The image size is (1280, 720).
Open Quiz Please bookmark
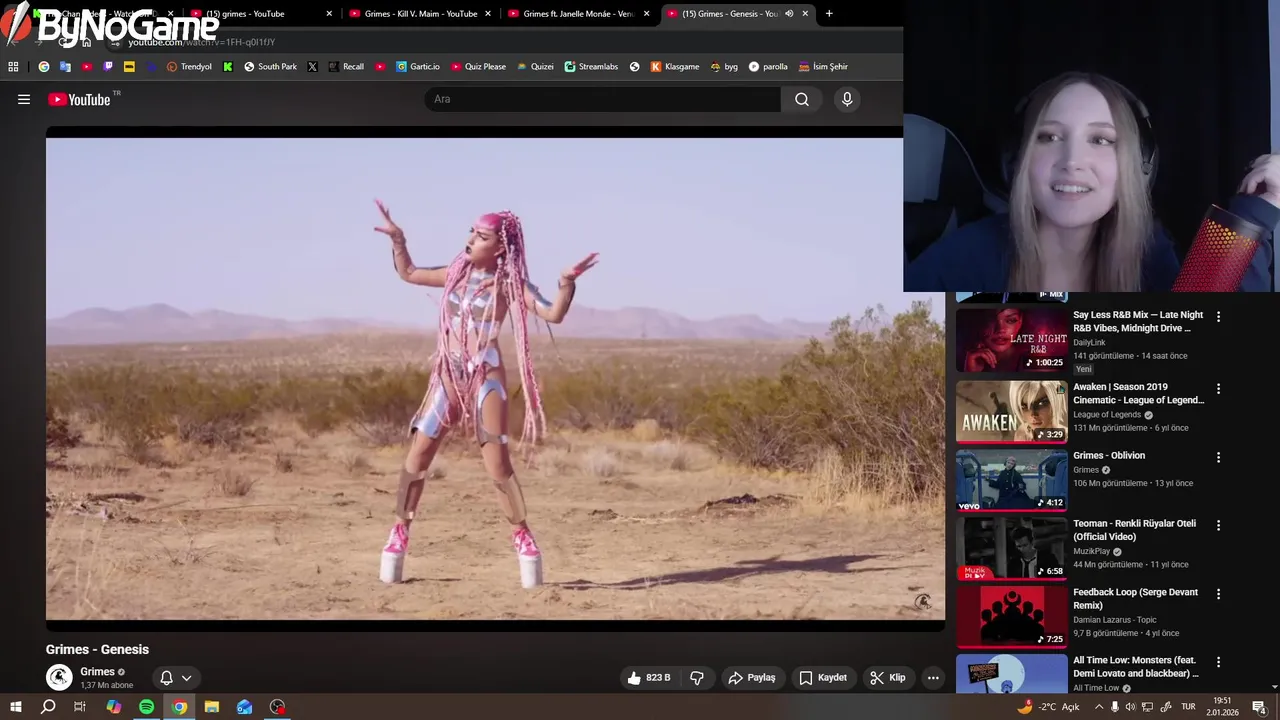(x=478, y=67)
